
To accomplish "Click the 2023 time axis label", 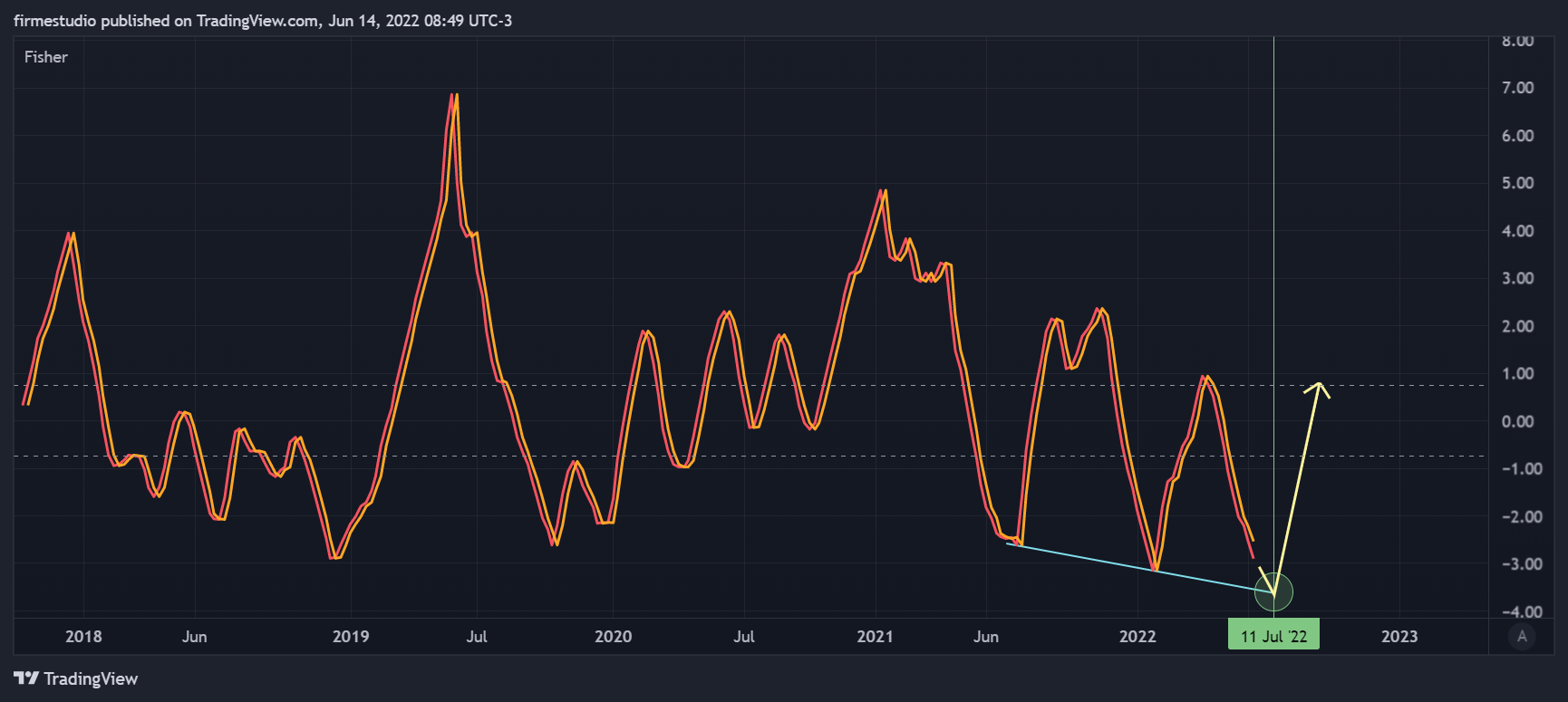I will tap(1399, 637).
